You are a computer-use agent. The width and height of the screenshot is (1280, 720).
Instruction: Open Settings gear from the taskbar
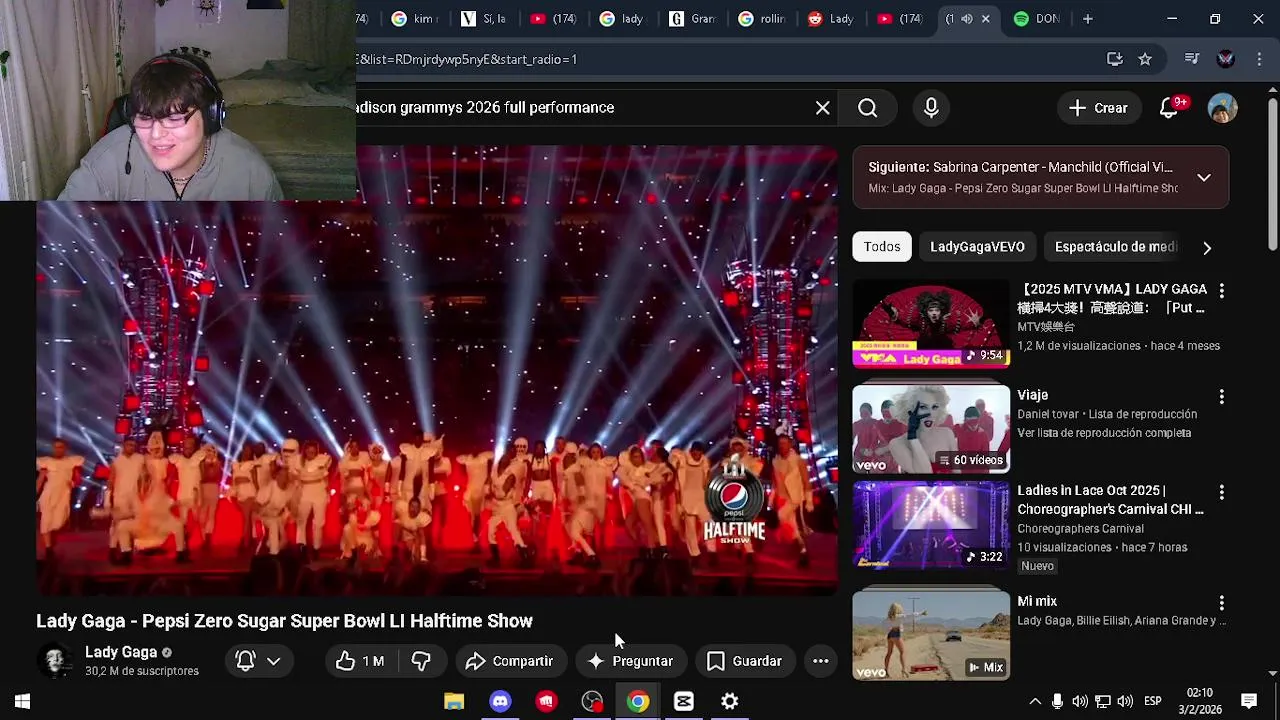[730, 701]
